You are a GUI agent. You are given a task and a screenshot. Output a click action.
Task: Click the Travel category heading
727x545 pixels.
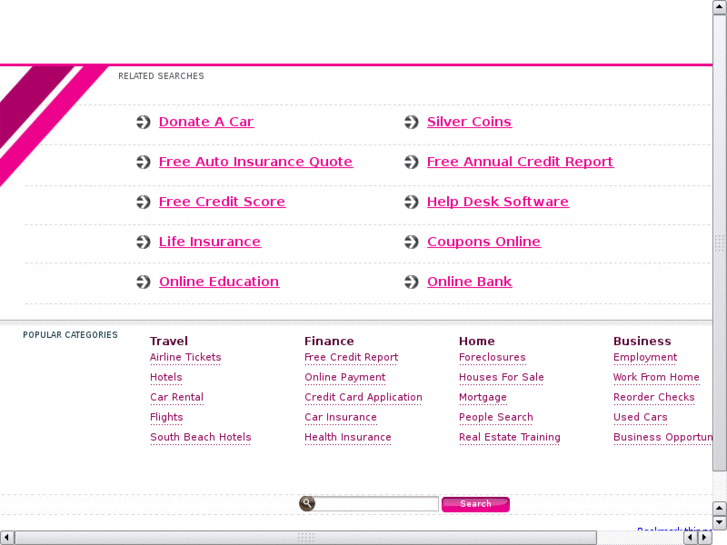pyautogui.click(x=169, y=341)
